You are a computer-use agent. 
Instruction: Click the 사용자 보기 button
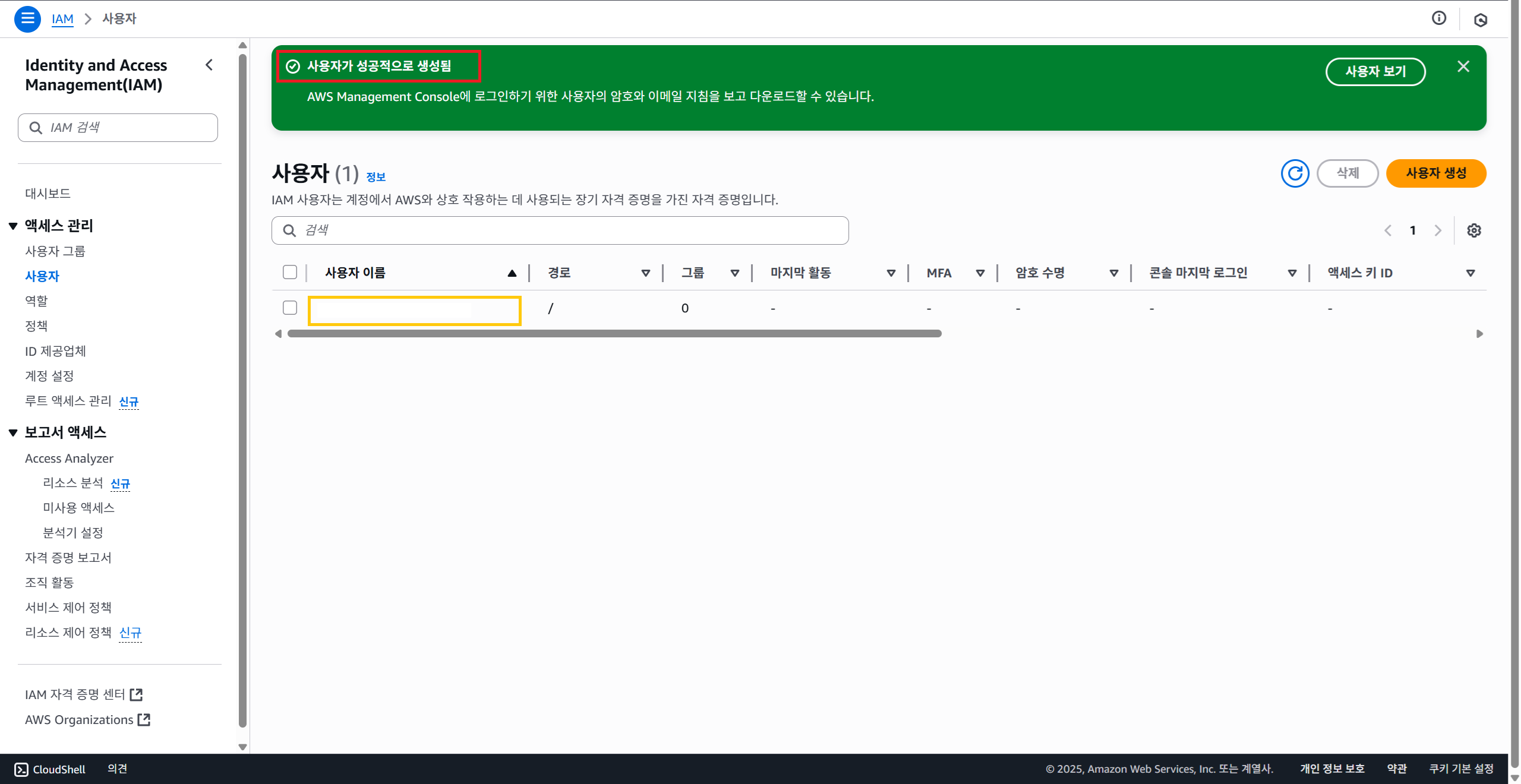(x=1375, y=72)
